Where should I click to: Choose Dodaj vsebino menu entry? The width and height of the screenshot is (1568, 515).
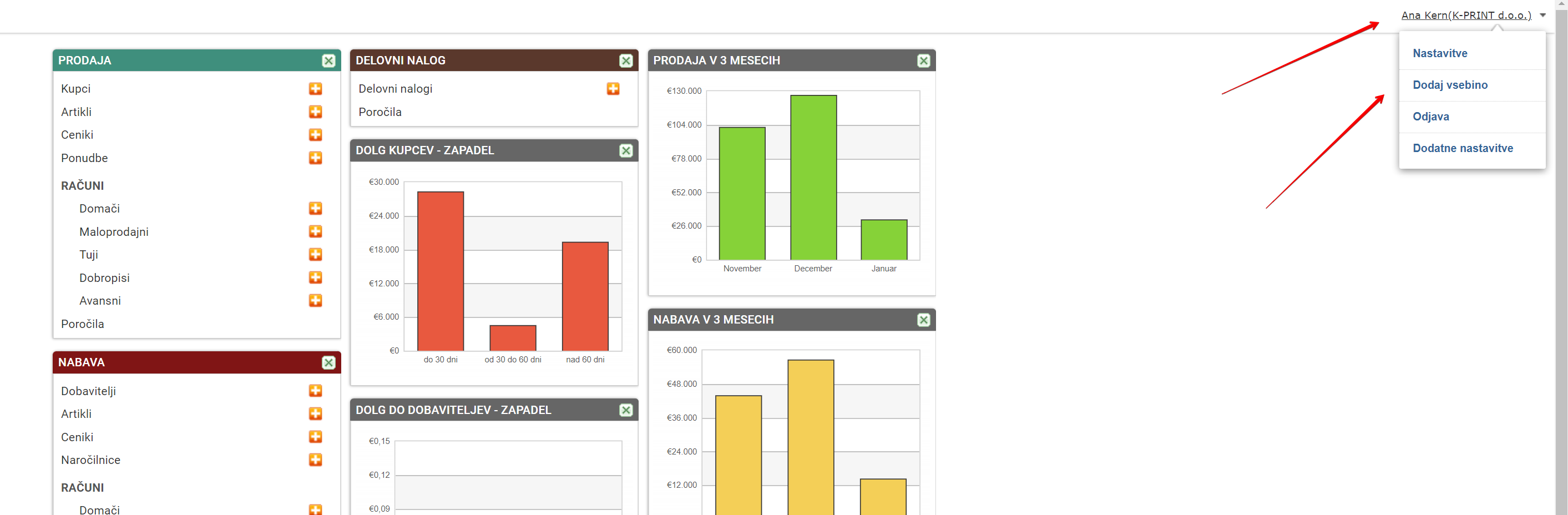pos(1450,84)
